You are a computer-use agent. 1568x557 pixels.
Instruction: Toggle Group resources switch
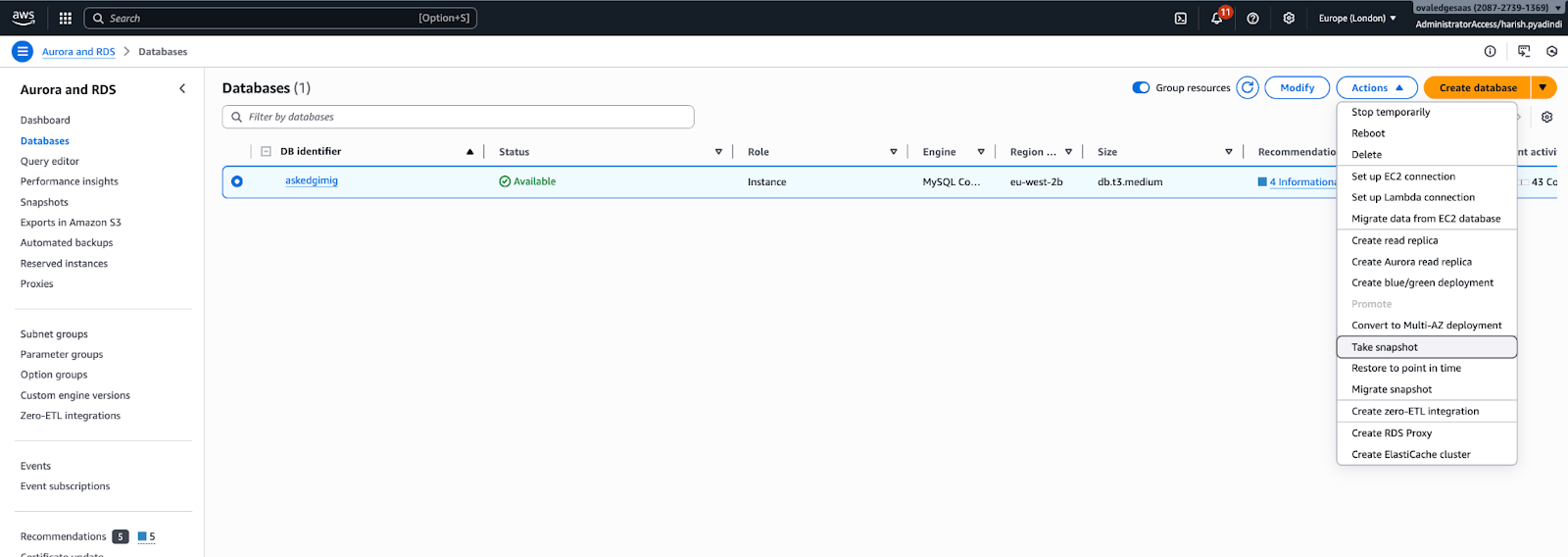click(x=1141, y=87)
